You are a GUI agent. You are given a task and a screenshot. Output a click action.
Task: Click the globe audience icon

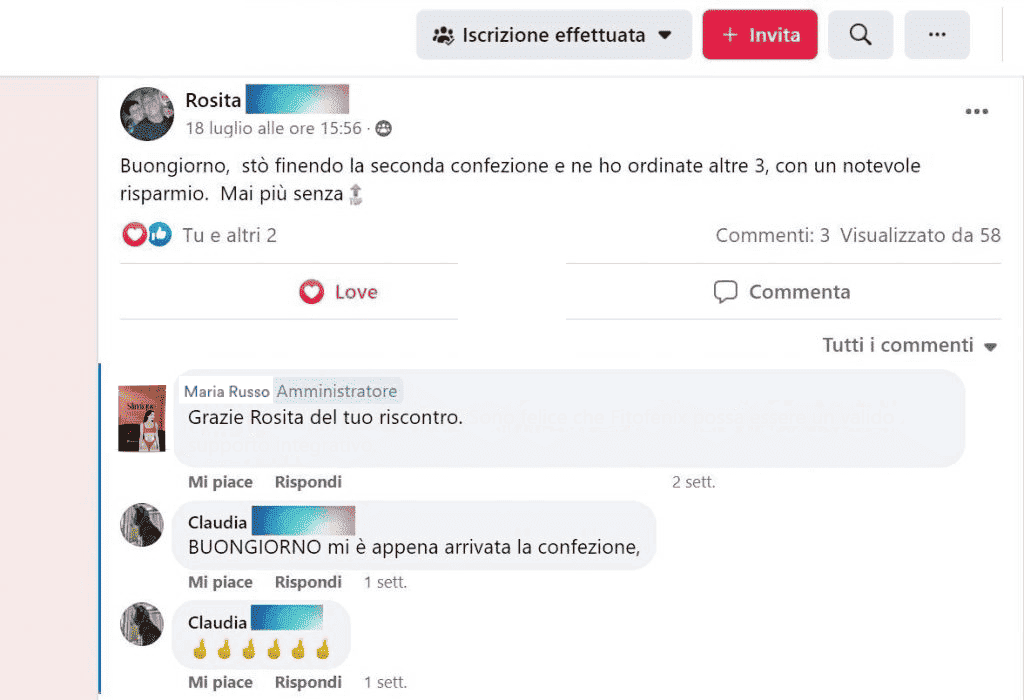click(384, 129)
